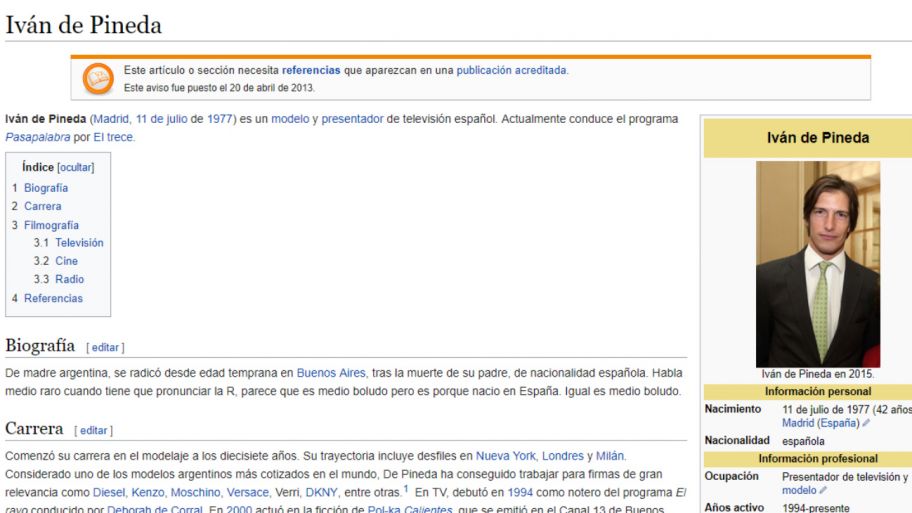This screenshot has width=912, height=513.
Task: Edit the Carrera section
Action: (93, 430)
